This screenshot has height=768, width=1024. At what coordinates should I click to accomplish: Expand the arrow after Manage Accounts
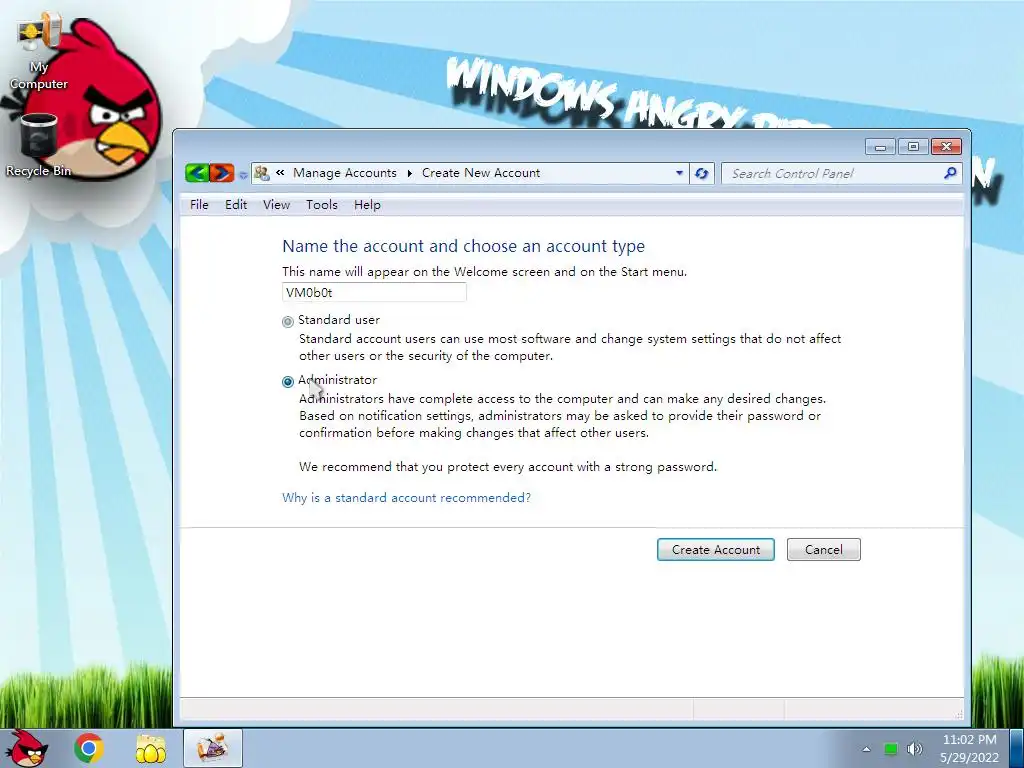409,173
